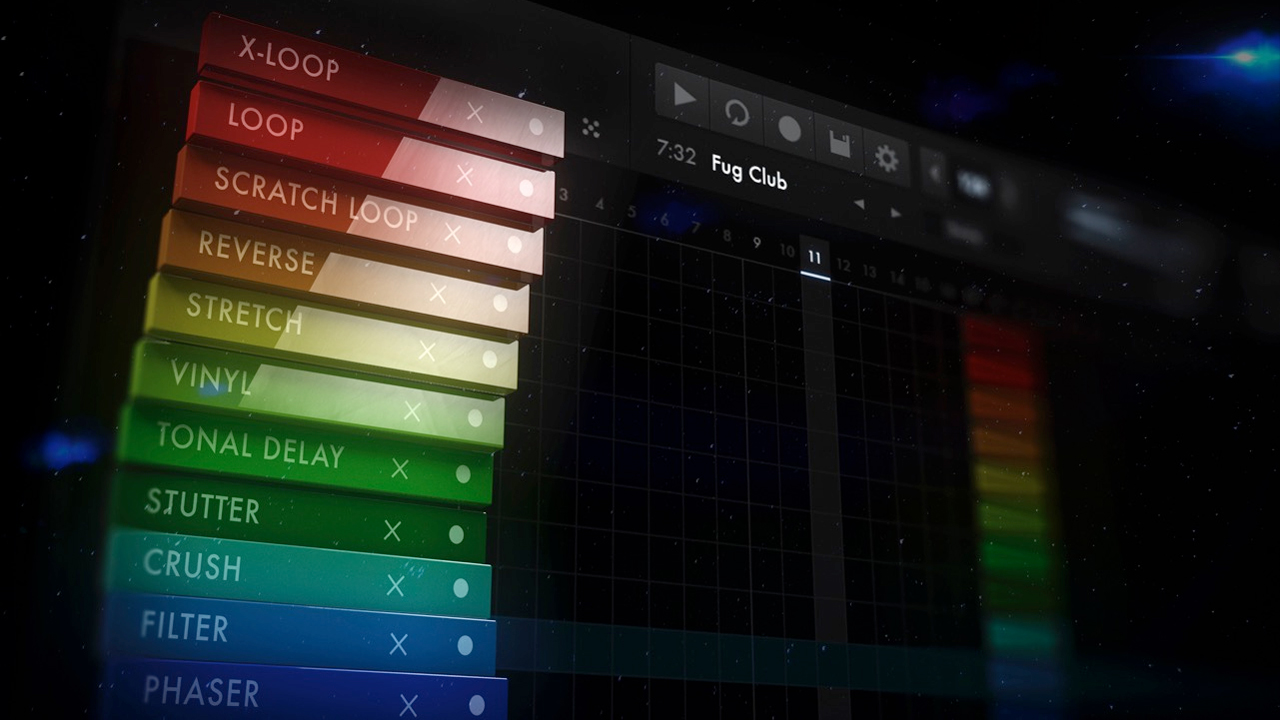
Task: Toggle the STUTTER effect dot
Action: coord(456,535)
